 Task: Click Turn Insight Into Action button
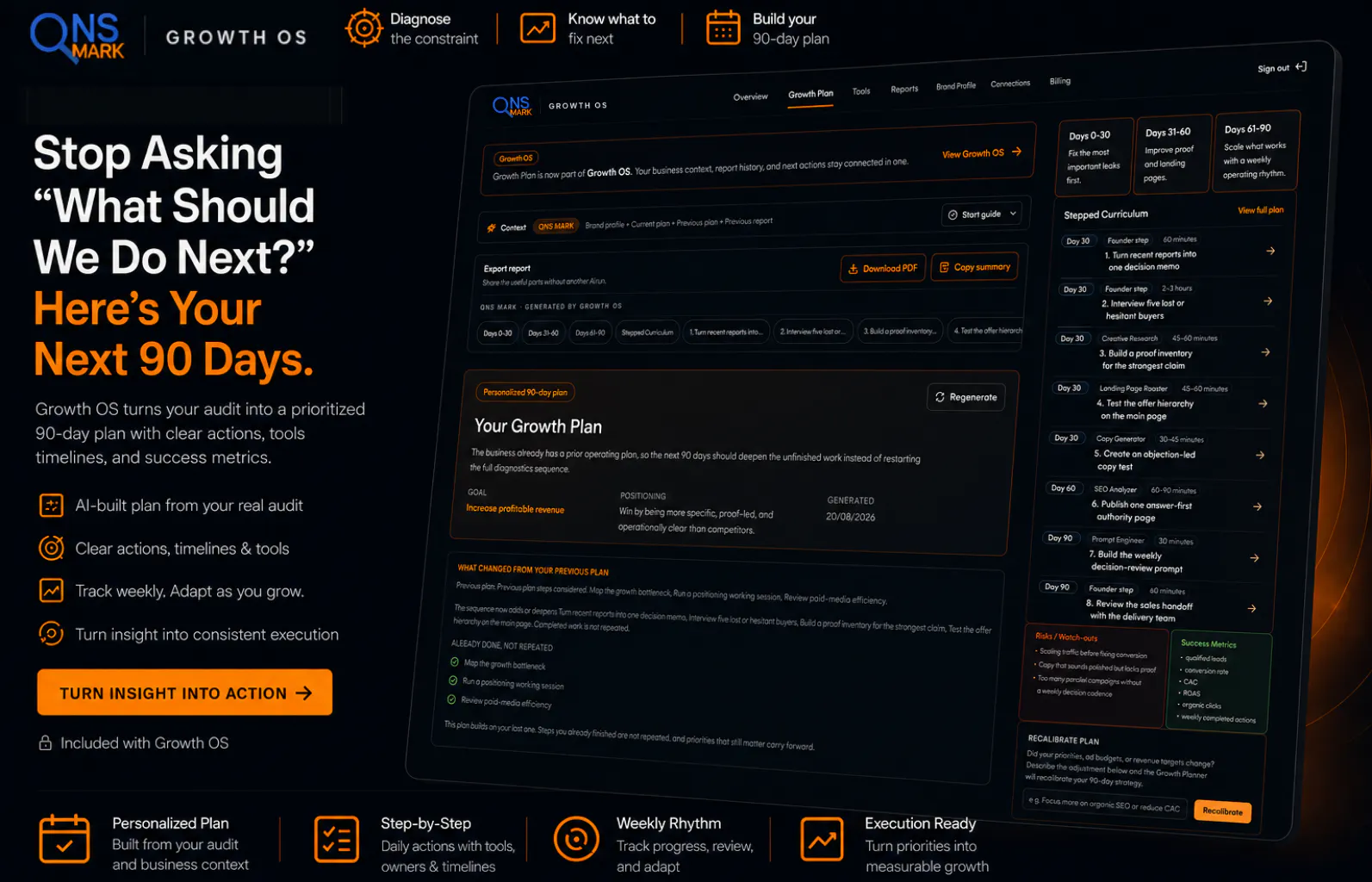coord(185,693)
